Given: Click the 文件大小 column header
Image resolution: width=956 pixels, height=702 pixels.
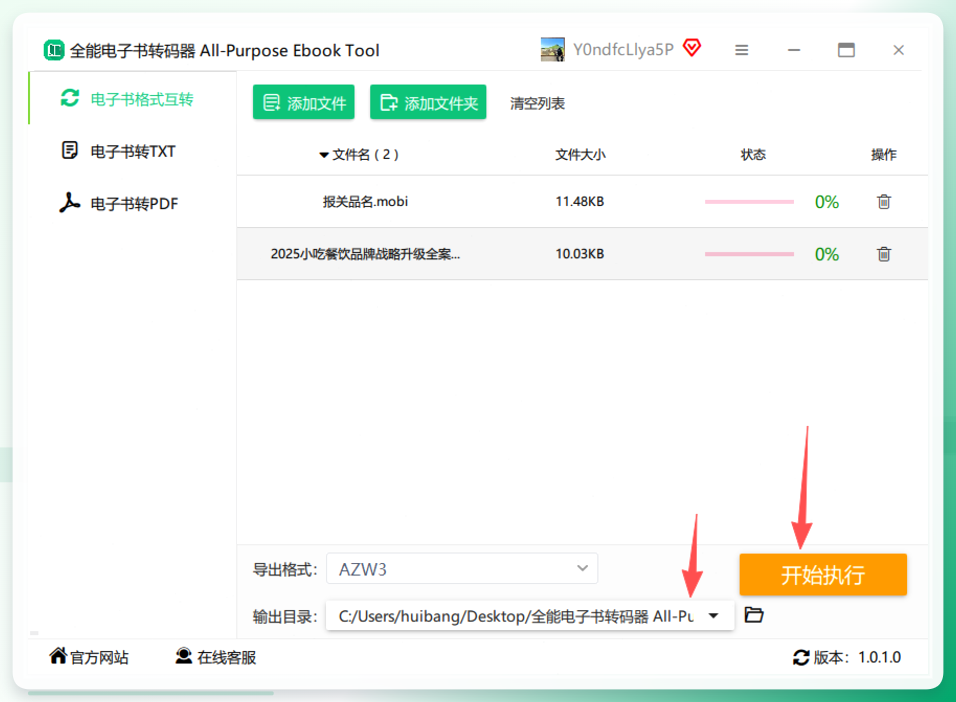Looking at the screenshot, I should point(580,155).
